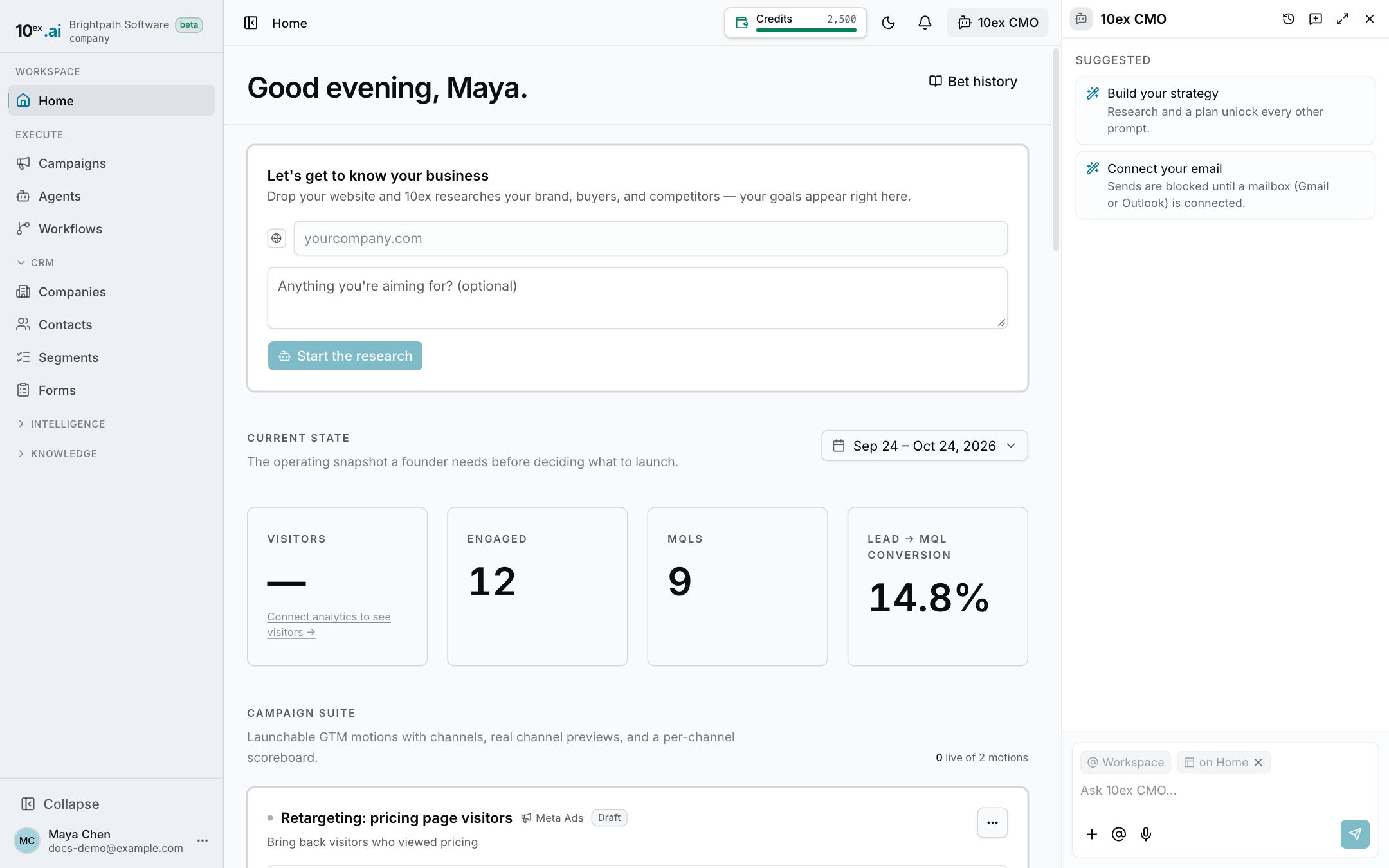Insert a mention with the @ icon
1389x868 pixels.
coord(1119,835)
